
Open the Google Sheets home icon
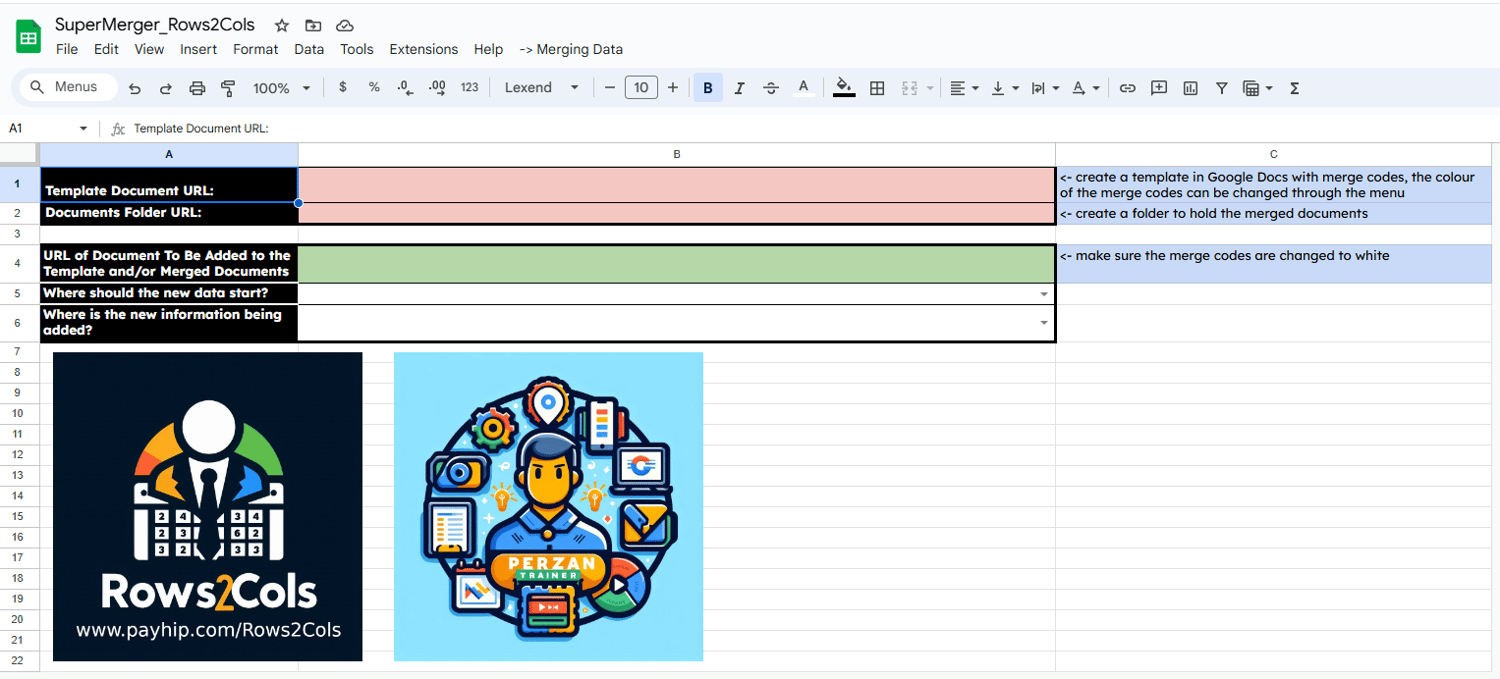(x=28, y=38)
